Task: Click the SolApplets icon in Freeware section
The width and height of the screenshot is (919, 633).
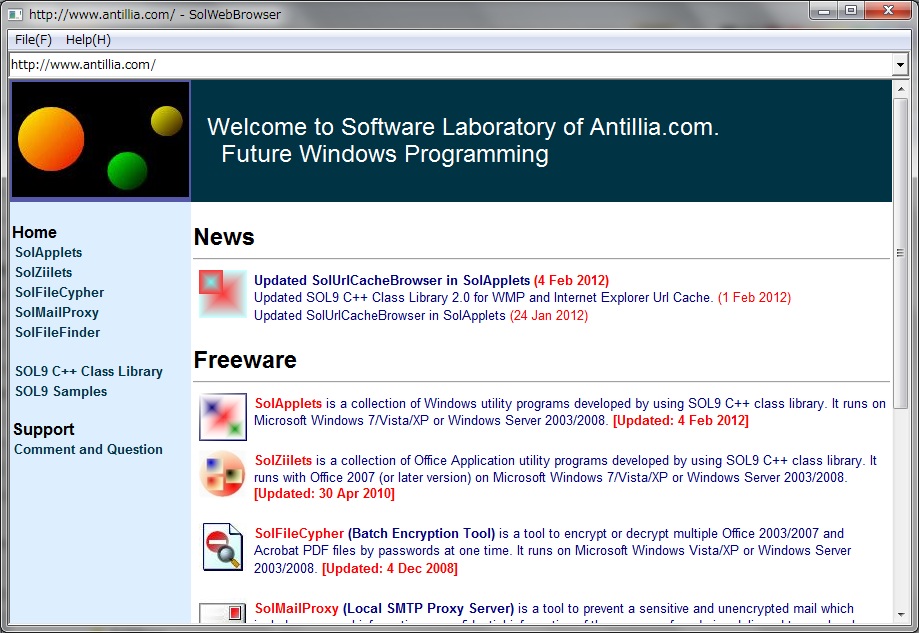Action: [x=223, y=417]
